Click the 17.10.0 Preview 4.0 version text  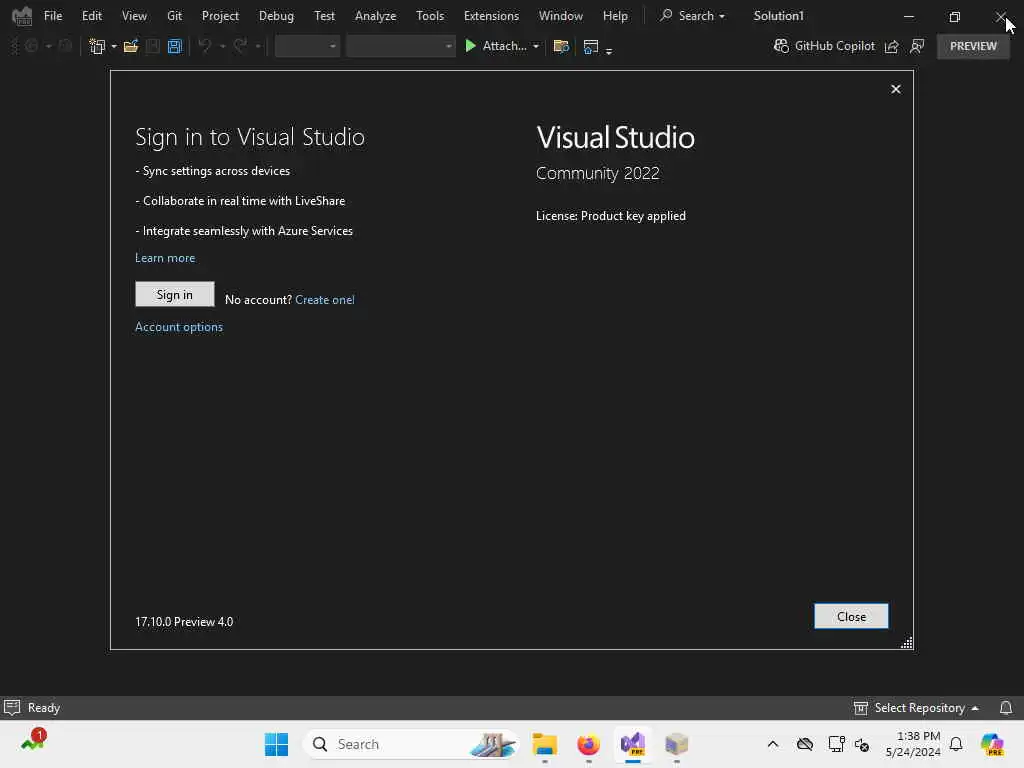[184, 622]
